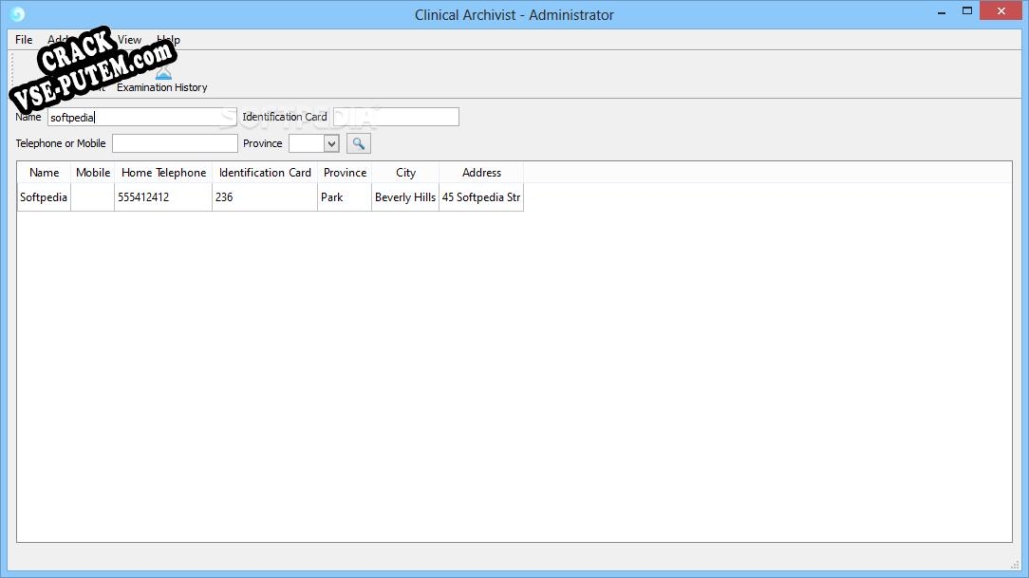Select the Softpedia patient row
Screen dimensions: 1029x578
pos(44,198)
